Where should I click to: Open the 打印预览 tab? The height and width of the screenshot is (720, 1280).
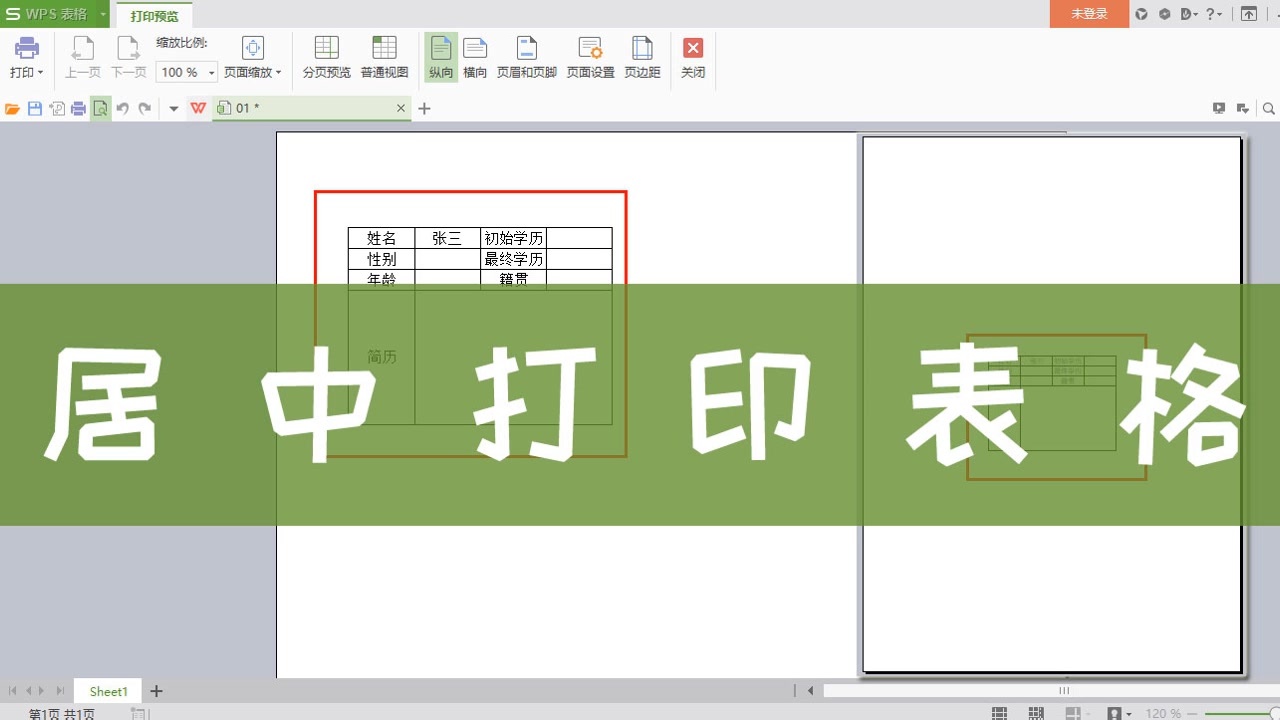point(155,15)
